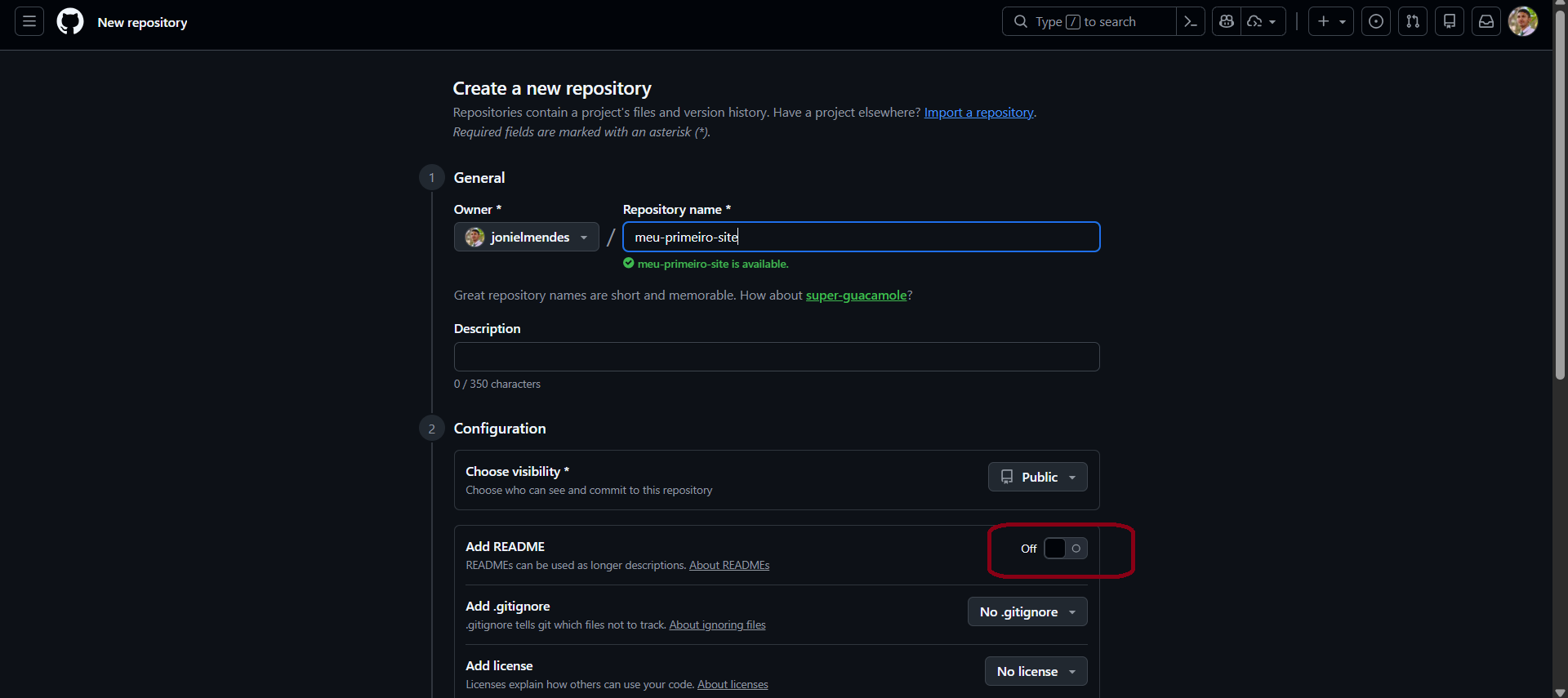
Task: Click the General section heading
Action: pos(479,178)
